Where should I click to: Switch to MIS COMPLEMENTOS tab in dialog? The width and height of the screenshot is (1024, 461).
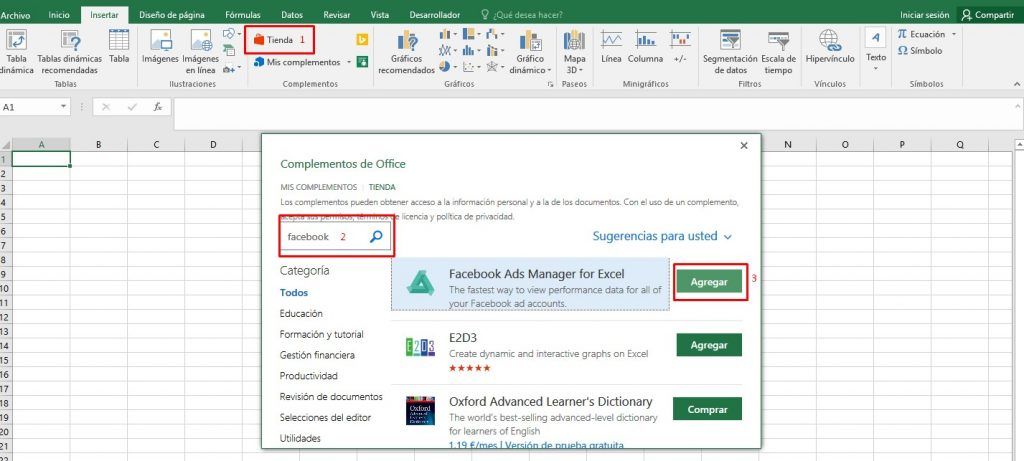(319, 187)
